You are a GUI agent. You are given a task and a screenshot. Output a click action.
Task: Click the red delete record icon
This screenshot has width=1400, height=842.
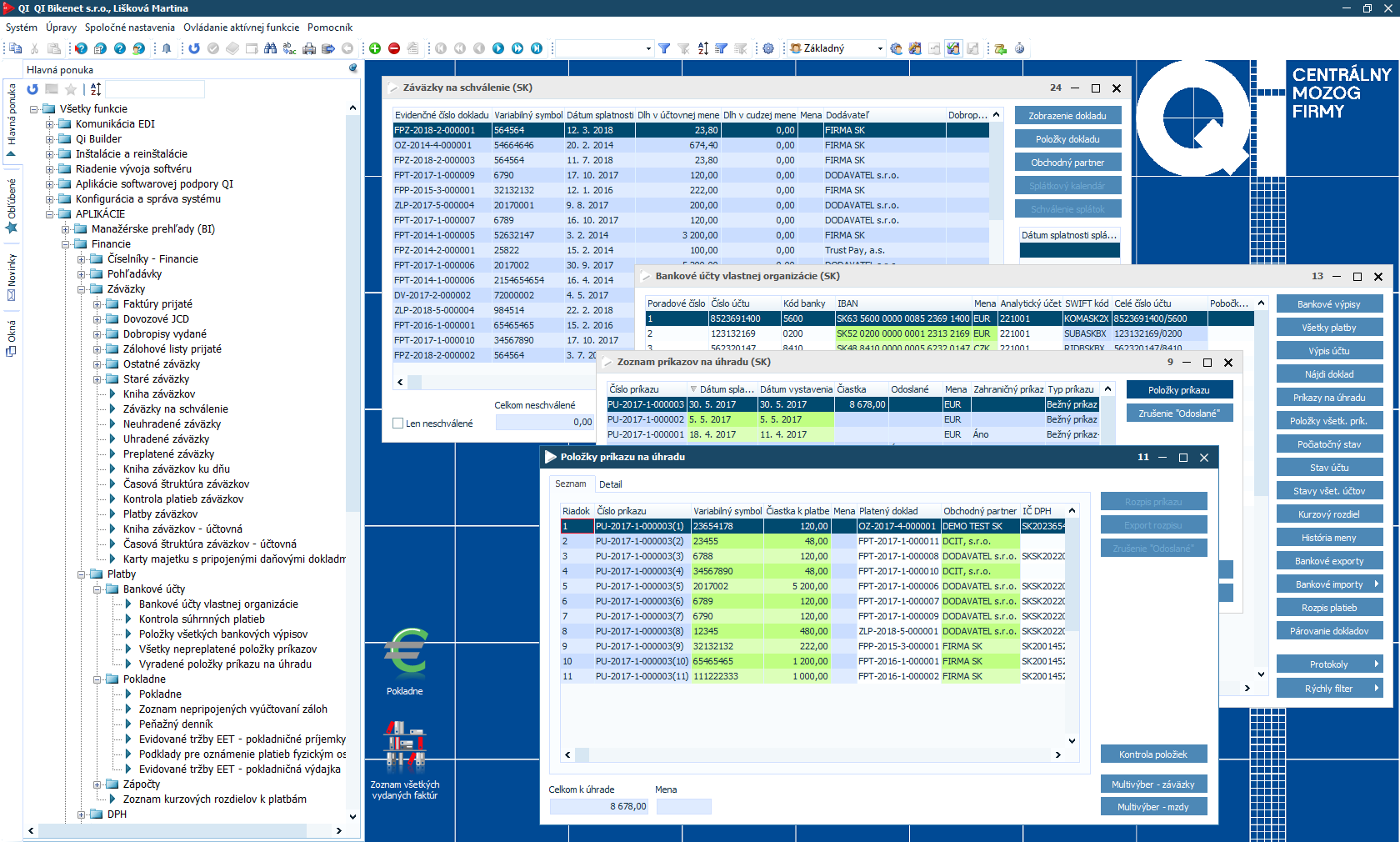coord(394,48)
